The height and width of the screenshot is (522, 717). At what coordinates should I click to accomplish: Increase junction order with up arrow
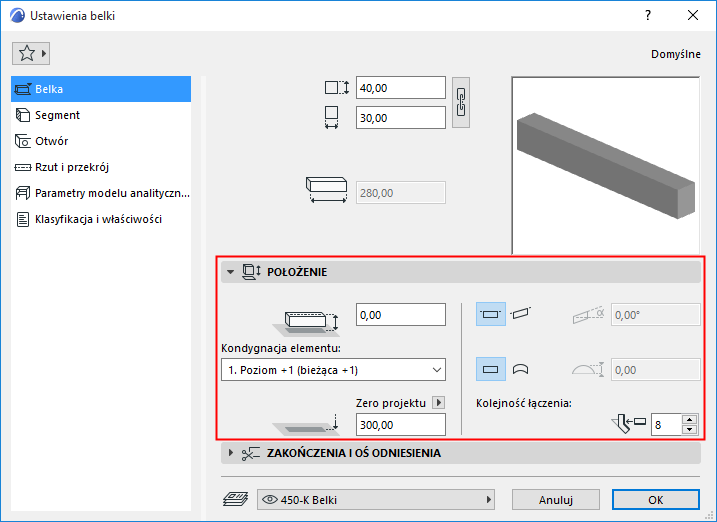[689, 420]
